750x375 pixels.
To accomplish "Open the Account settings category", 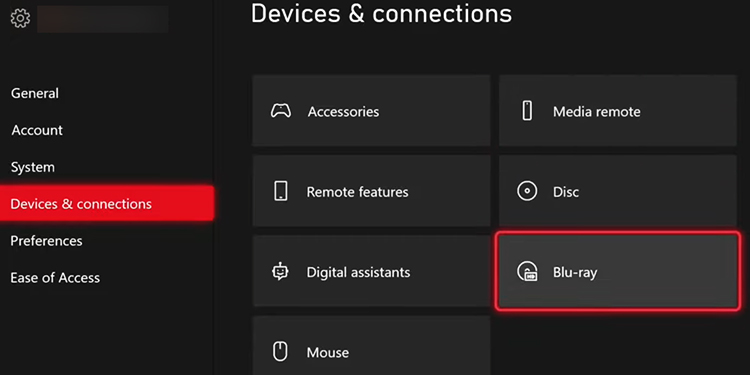I will 37,130.
